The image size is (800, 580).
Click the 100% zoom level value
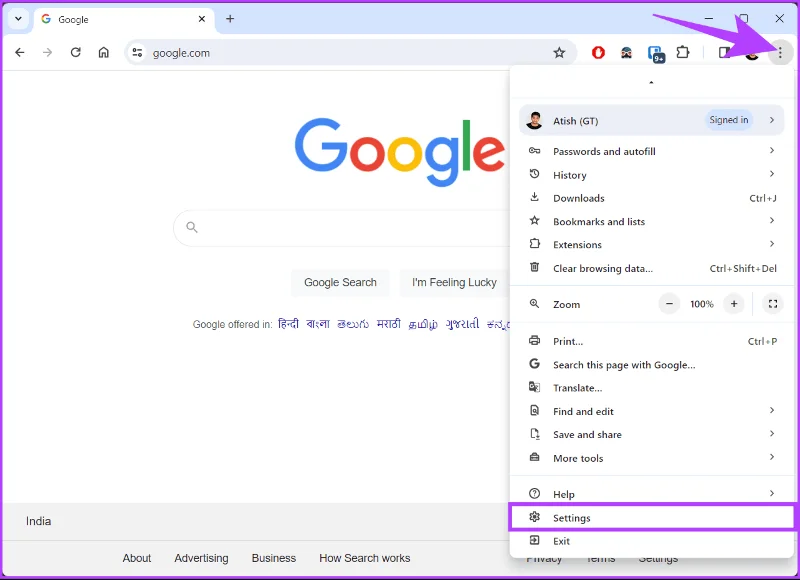(x=702, y=304)
